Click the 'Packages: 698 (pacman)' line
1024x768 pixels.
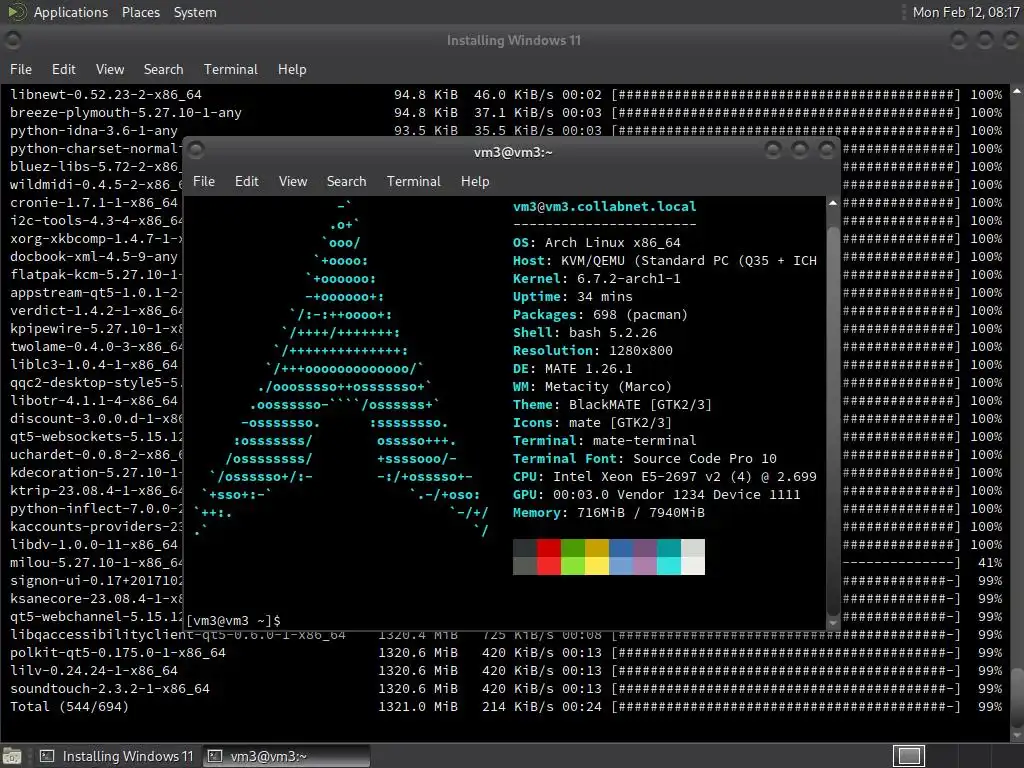pos(600,314)
